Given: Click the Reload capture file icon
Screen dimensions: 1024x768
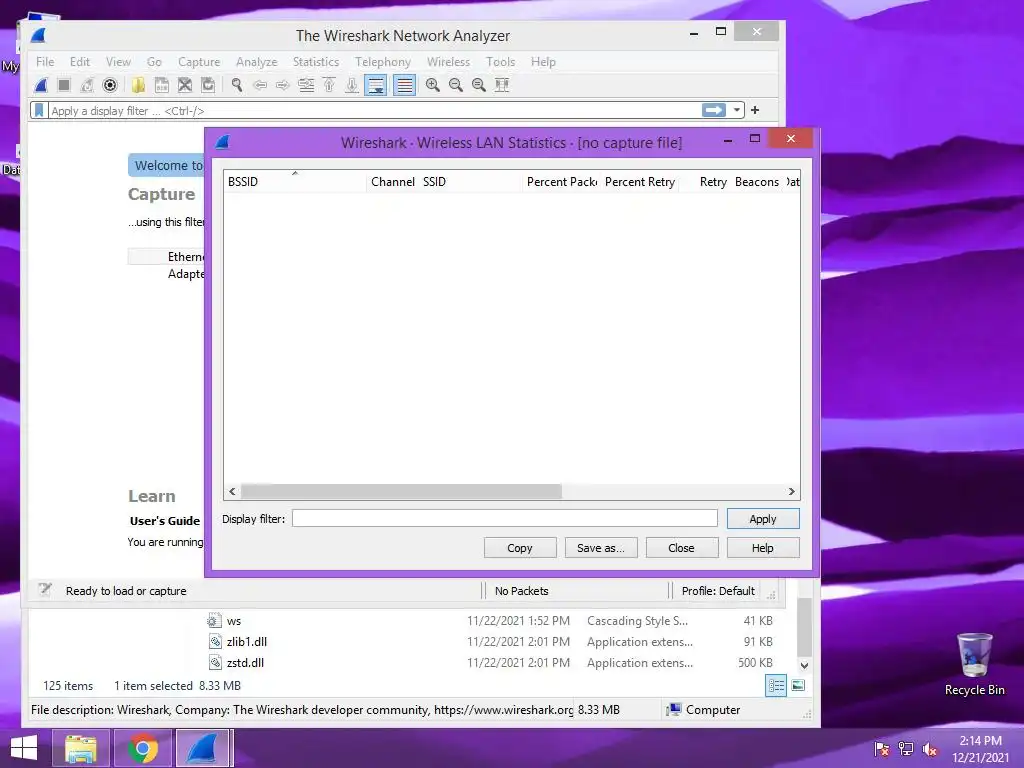Looking at the screenshot, I should tap(208, 85).
